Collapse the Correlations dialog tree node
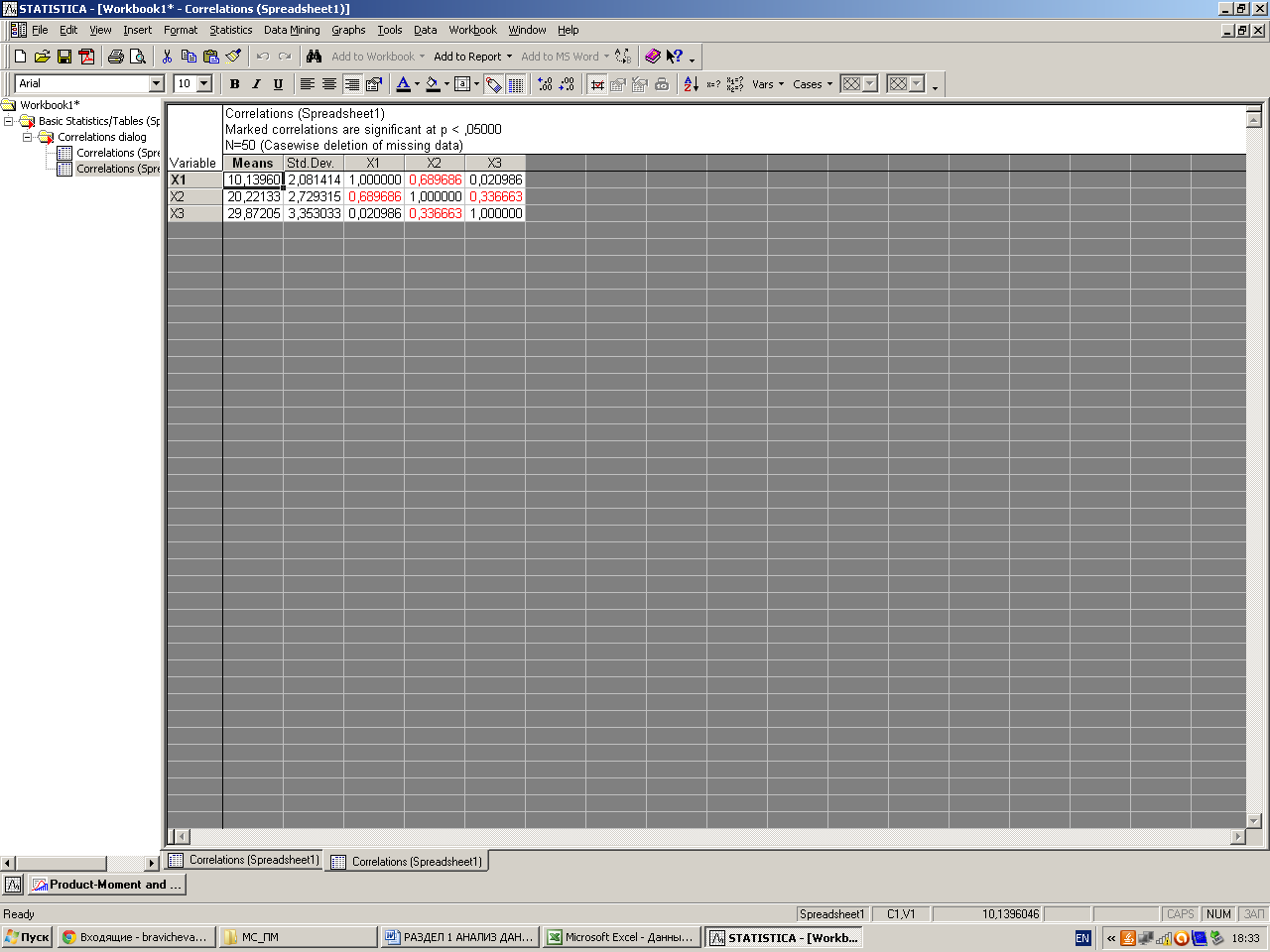Image resolution: width=1270 pixels, height=952 pixels. [28, 137]
